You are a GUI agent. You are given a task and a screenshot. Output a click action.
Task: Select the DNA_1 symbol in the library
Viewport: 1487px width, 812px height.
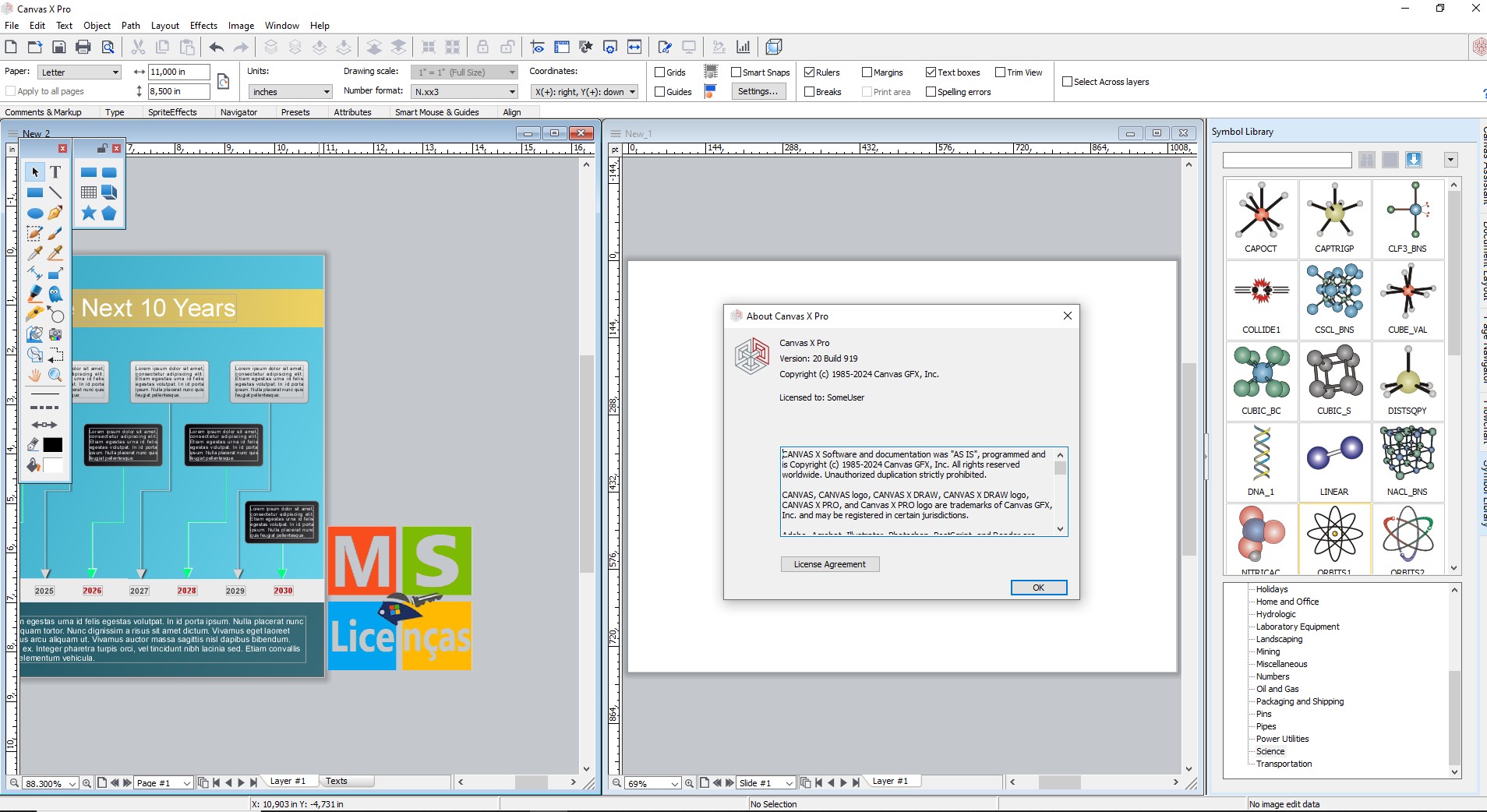pos(1260,461)
